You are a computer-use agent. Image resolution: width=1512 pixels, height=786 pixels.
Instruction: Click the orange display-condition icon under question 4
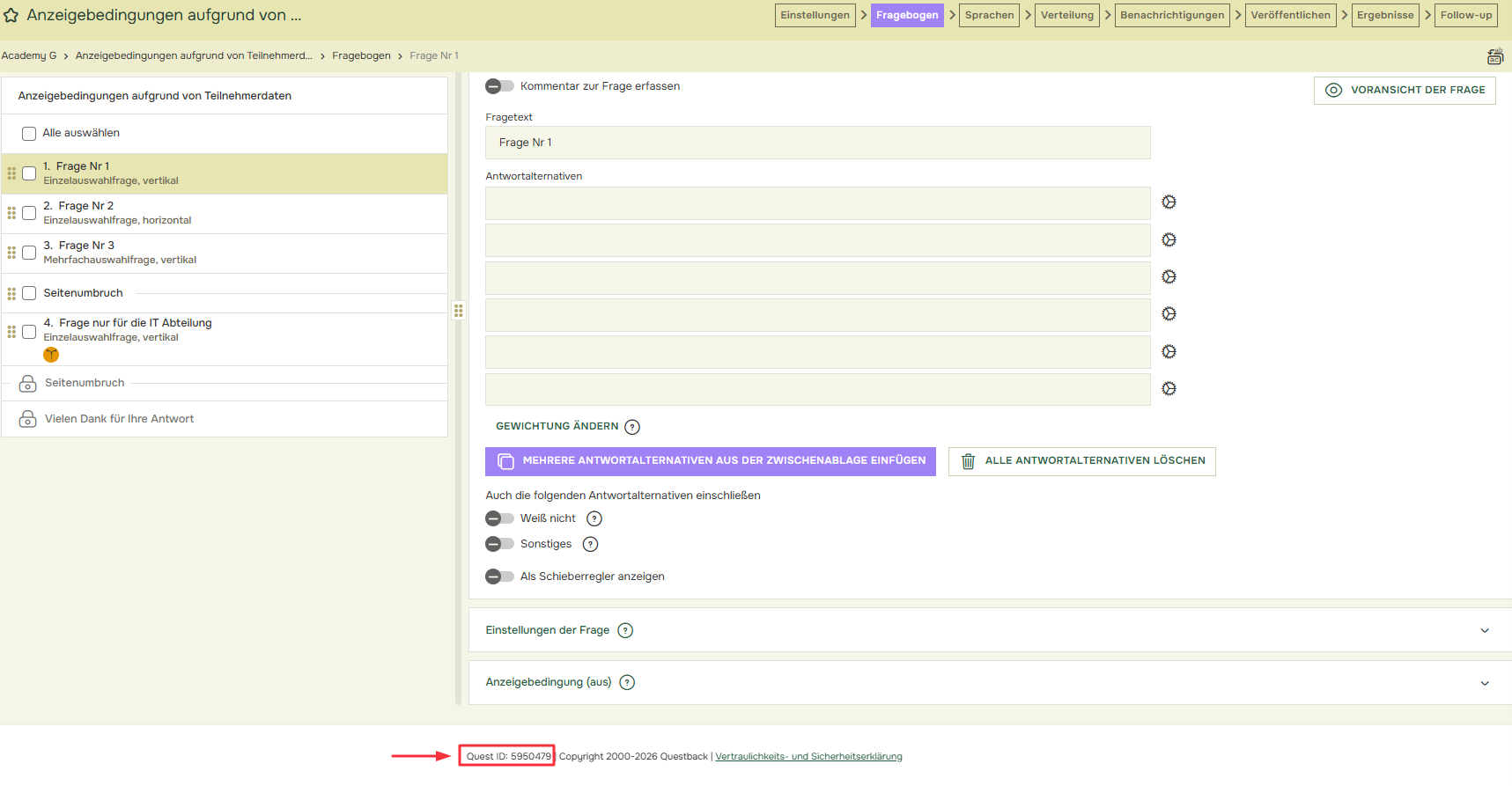(x=51, y=355)
